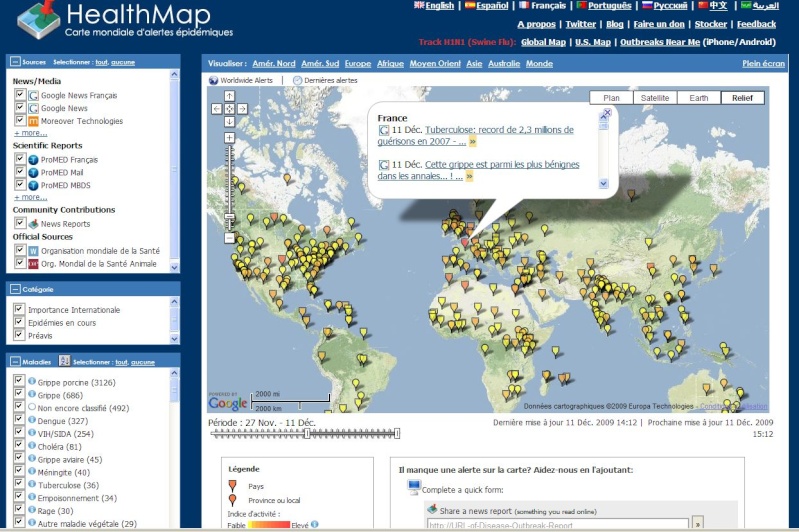Uncheck Moreover Technologies source
The image size is (799, 532).
pyautogui.click(x=20, y=120)
